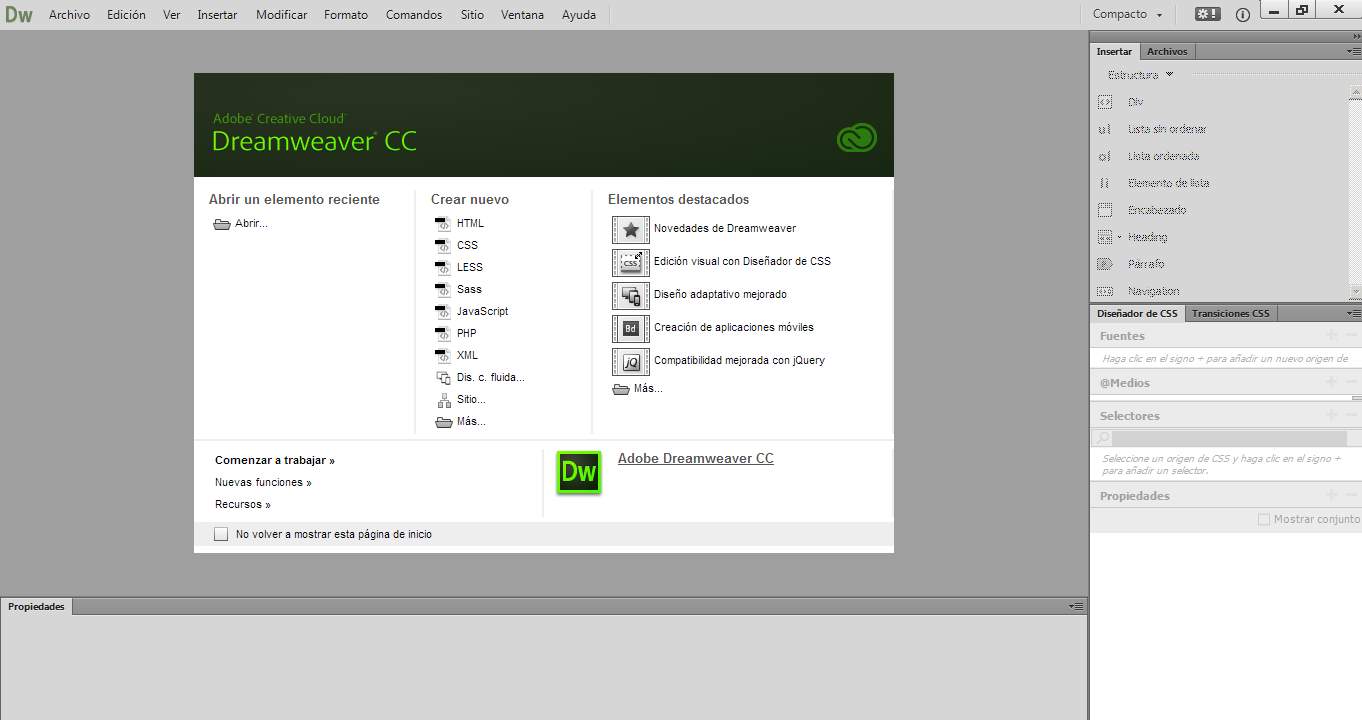Insert an Elemento de lista item
The width and height of the screenshot is (1362, 720).
tap(1168, 183)
